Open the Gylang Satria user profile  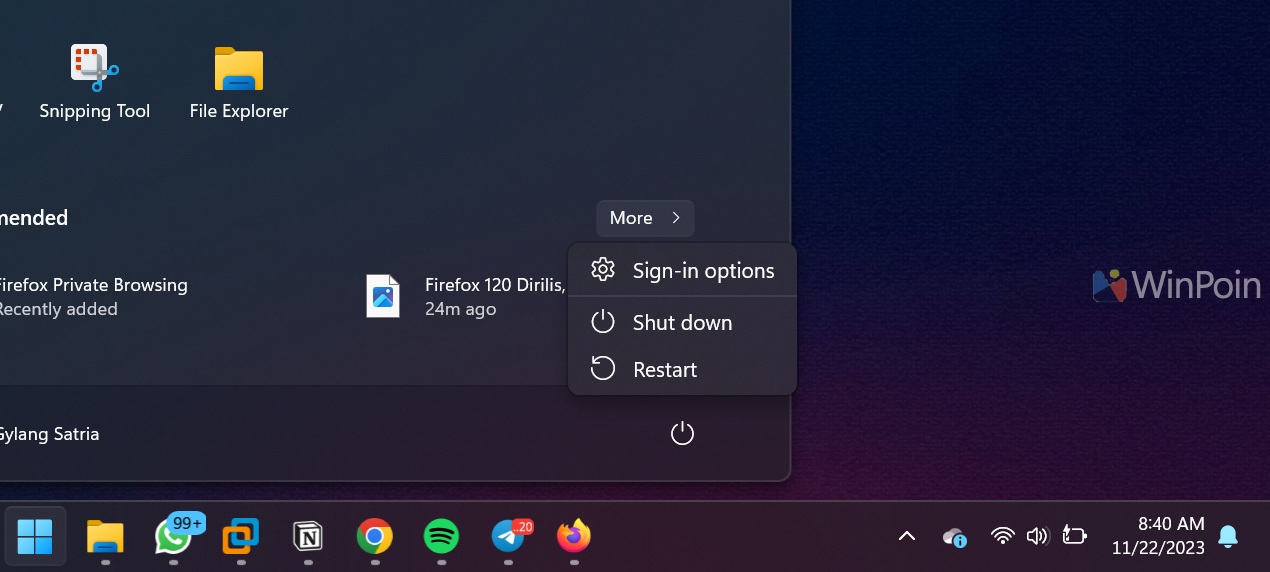tap(48, 434)
